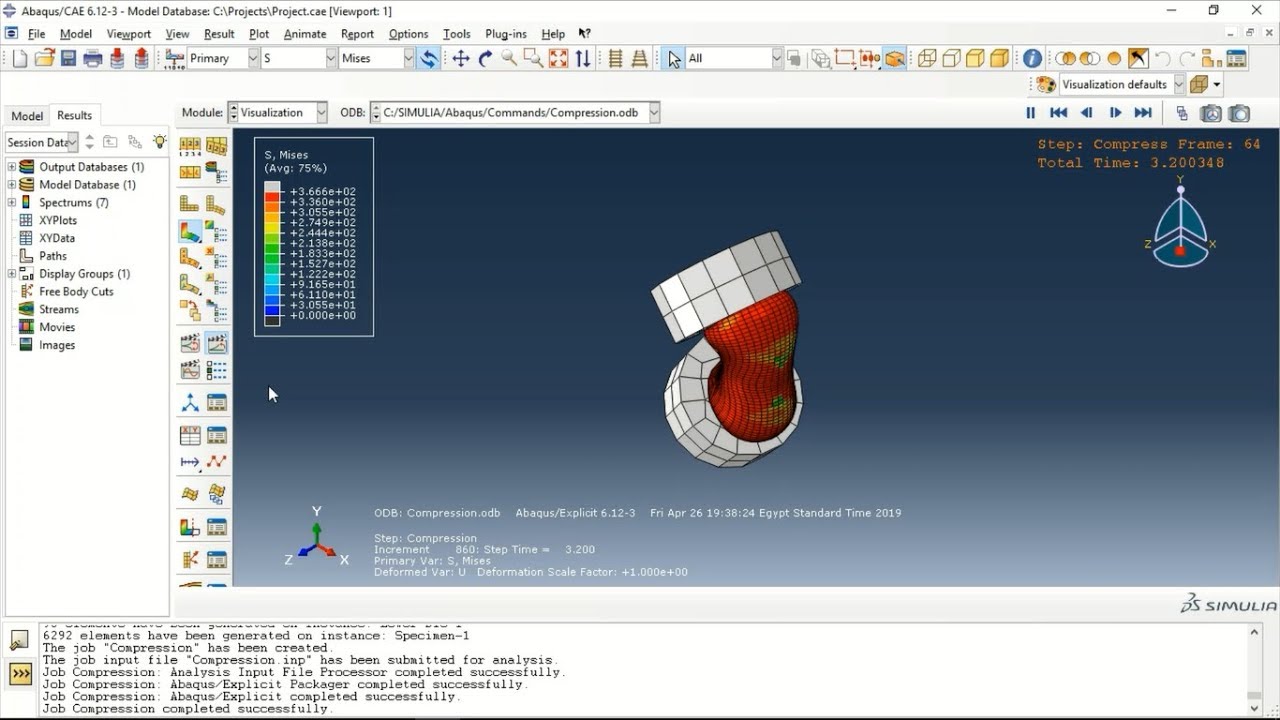Select XYPlots in the results tree
The width and height of the screenshot is (1280, 720).
pos(58,220)
